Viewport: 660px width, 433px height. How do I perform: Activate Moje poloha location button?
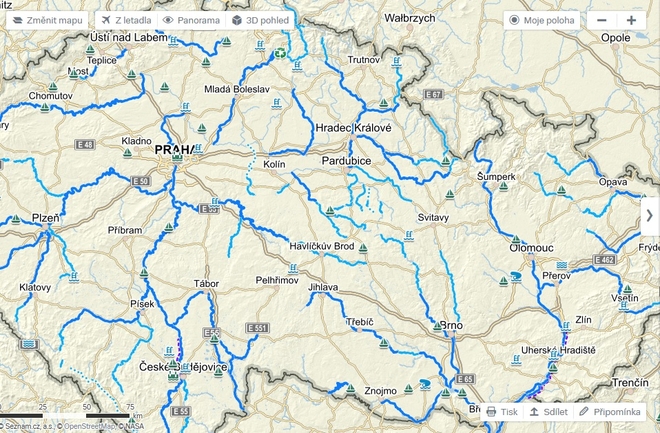tap(542, 20)
